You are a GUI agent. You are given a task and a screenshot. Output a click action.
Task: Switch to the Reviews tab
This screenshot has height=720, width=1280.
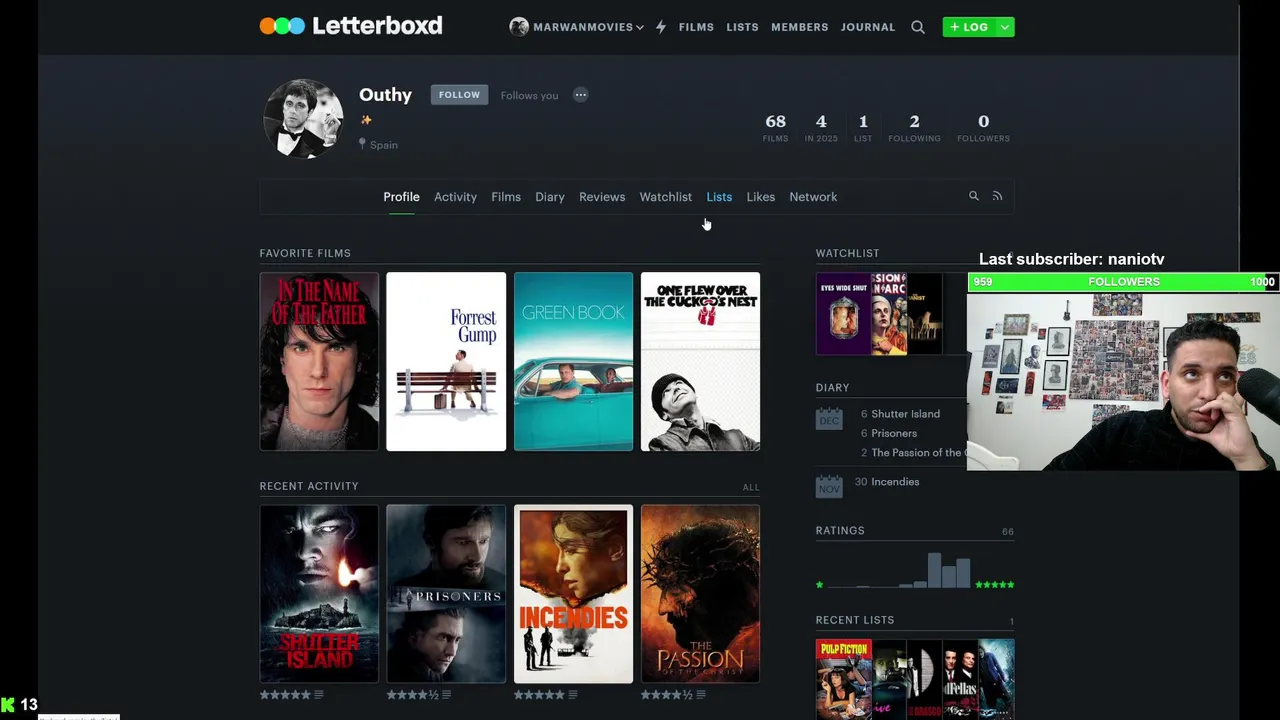coord(602,197)
